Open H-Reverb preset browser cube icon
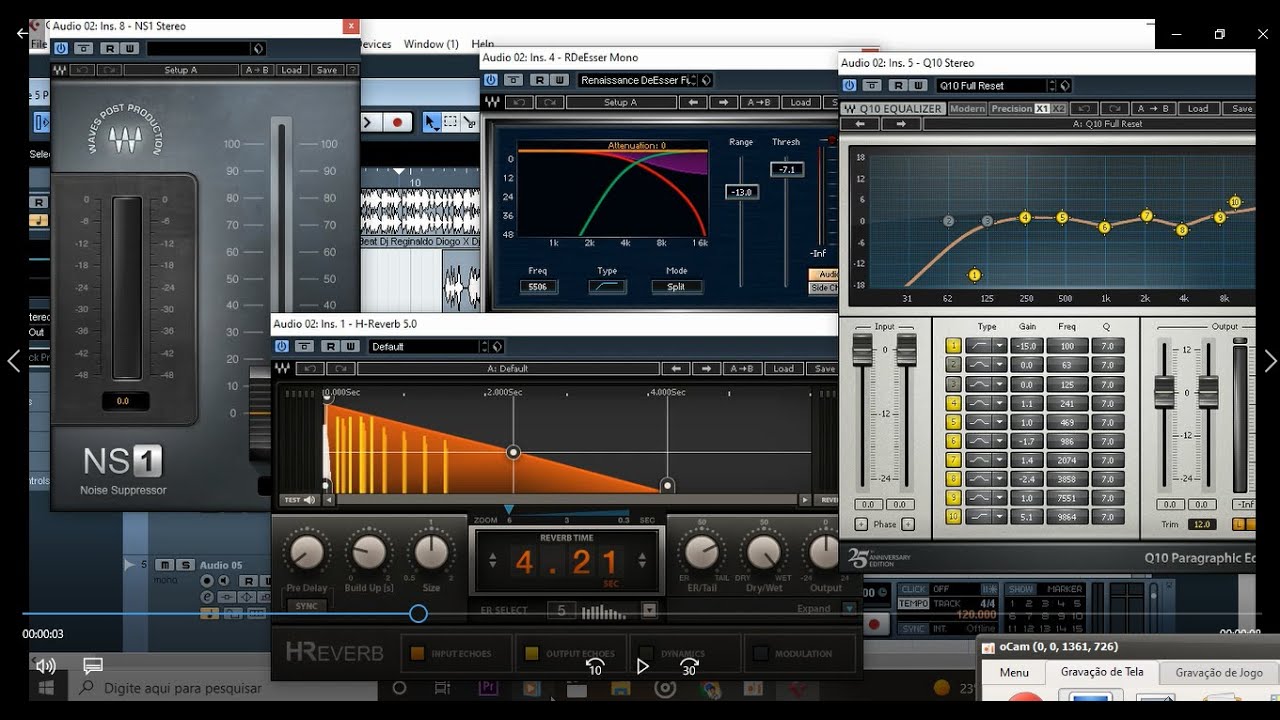Screen dimensions: 1280x720 pyautogui.click(x=497, y=346)
